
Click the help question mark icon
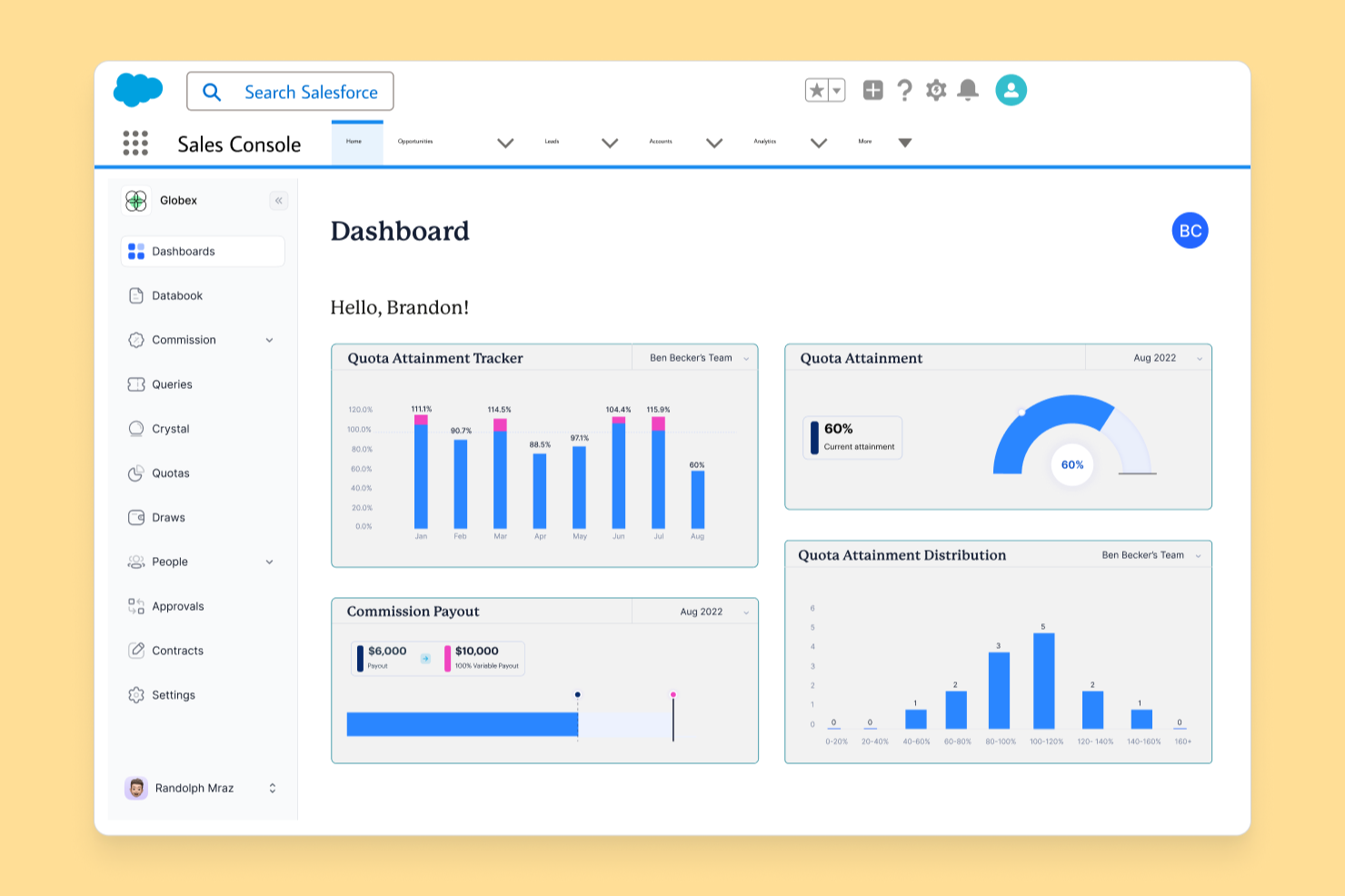(904, 90)
